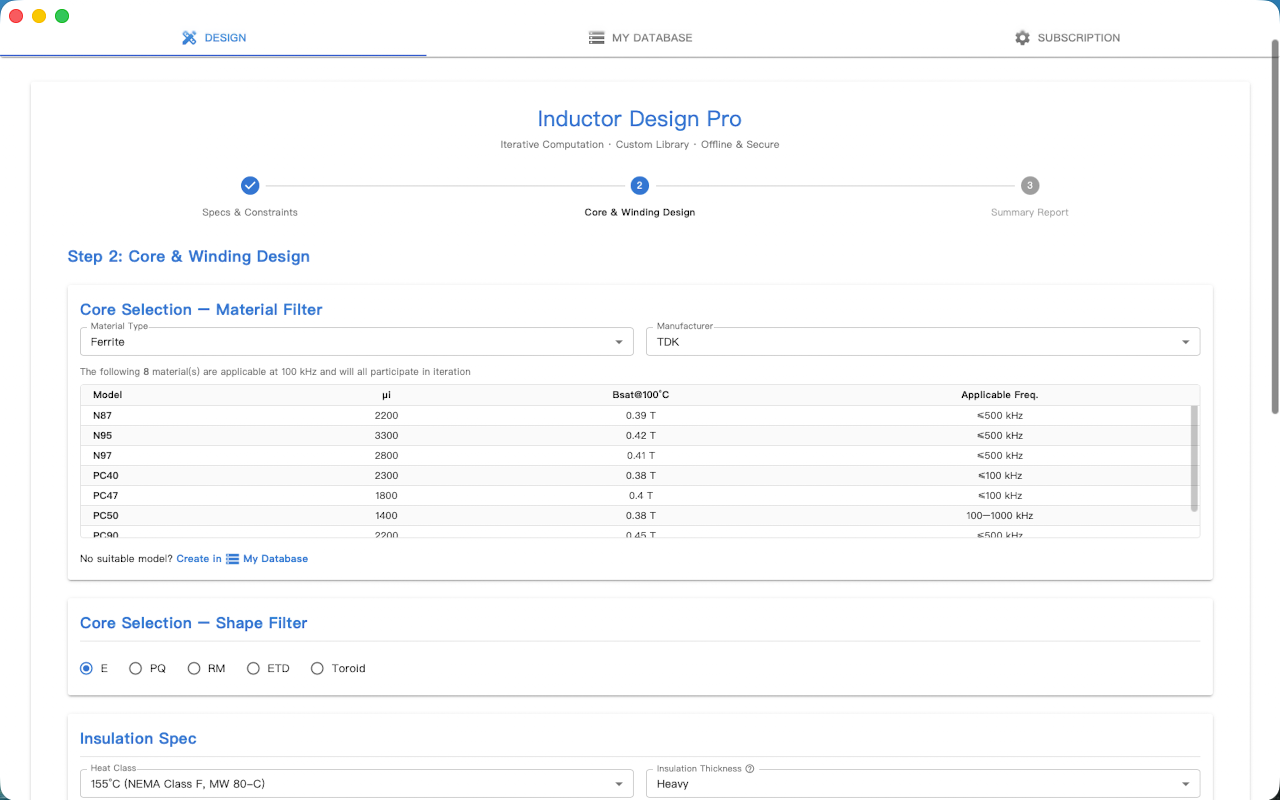The image size is (1280, 800).
Task: Click the main page scrollbar
Action: [1274, 227]
